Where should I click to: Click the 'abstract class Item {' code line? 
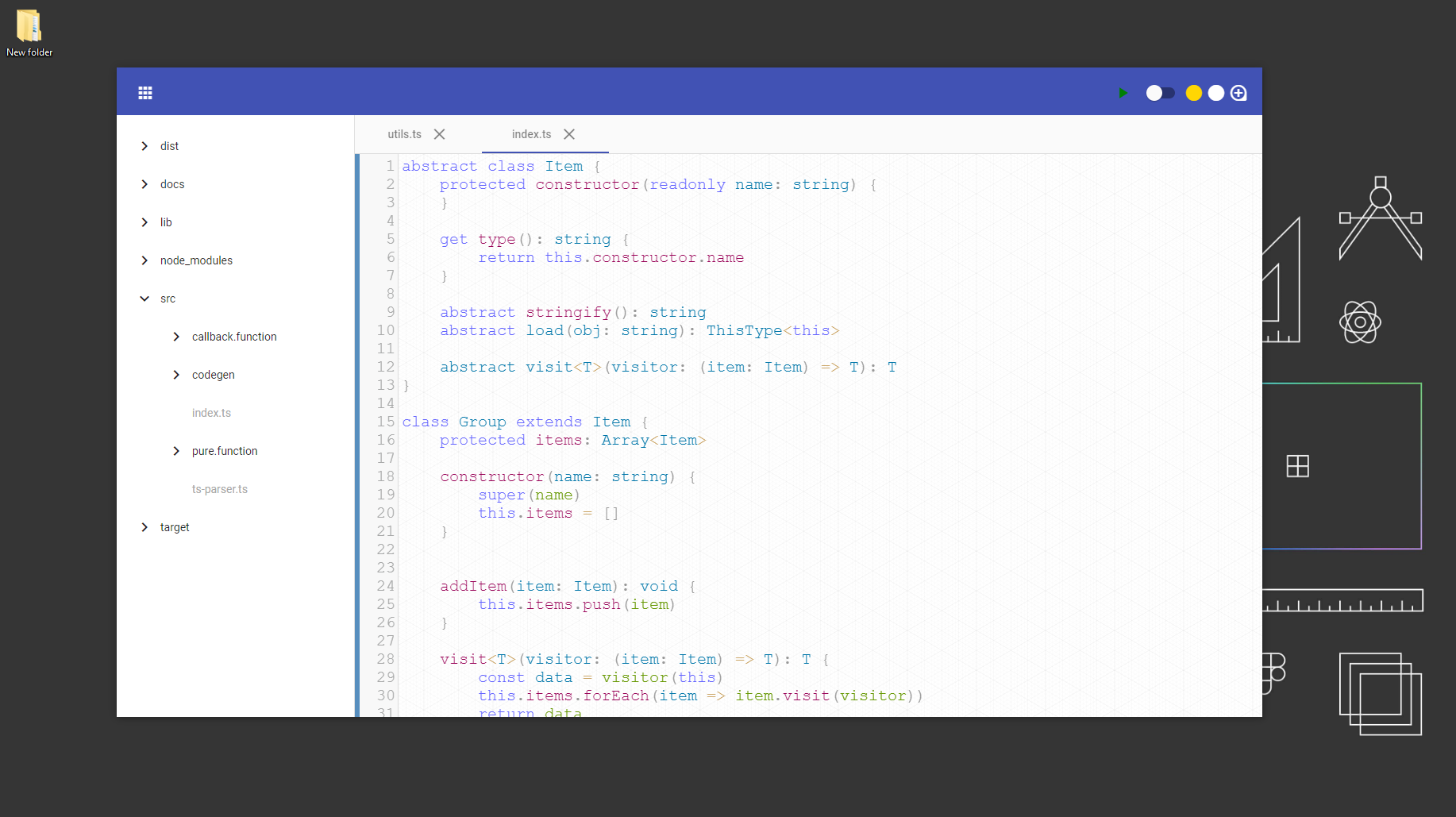click(501, 166)
